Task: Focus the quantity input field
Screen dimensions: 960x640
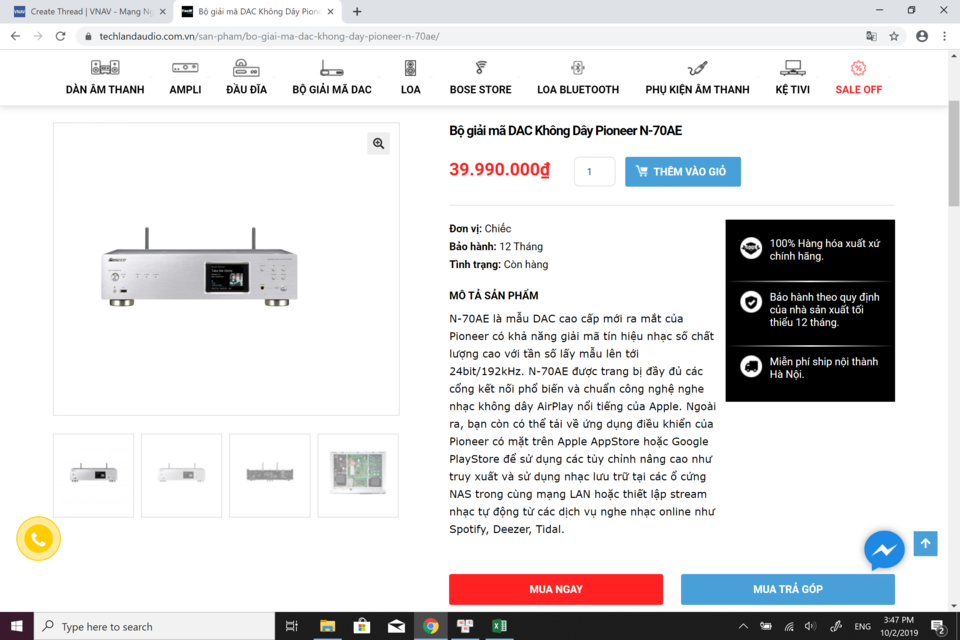Action: tap(594, 171)
